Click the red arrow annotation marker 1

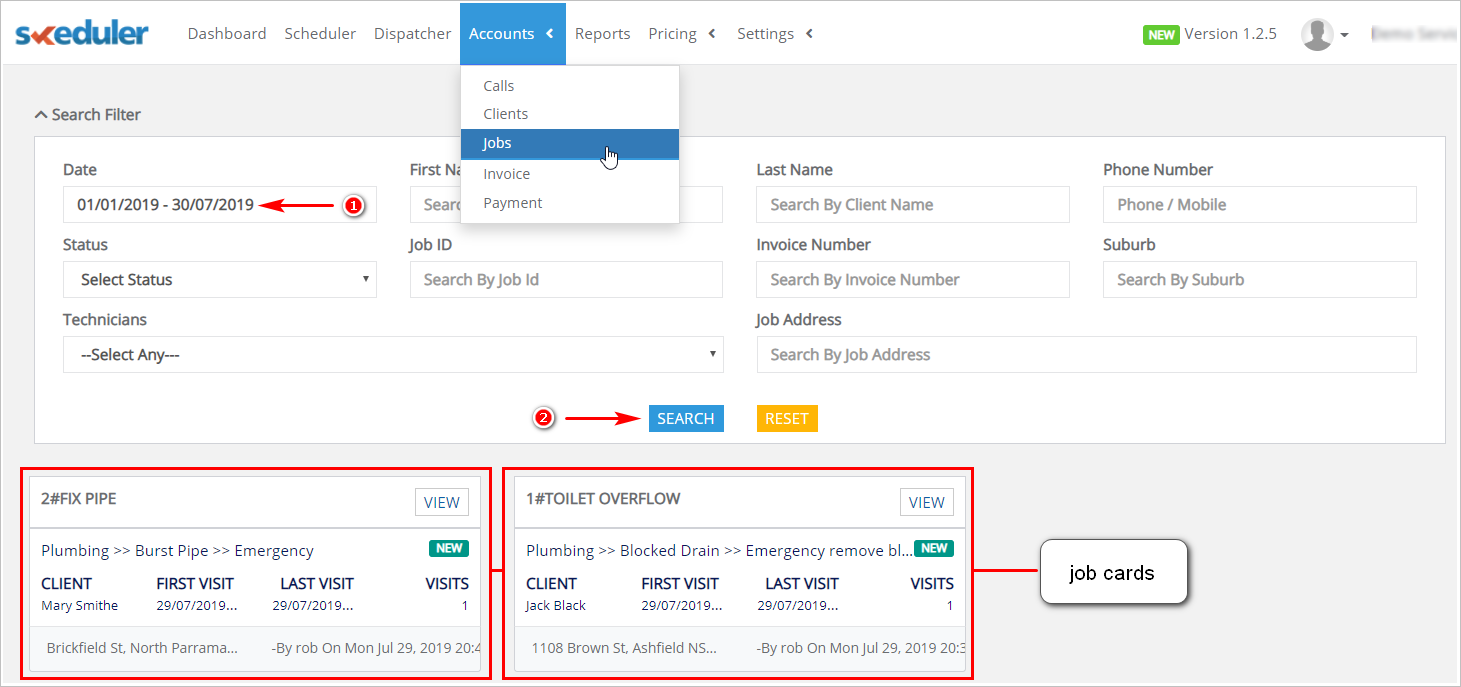tap(353, 204)
